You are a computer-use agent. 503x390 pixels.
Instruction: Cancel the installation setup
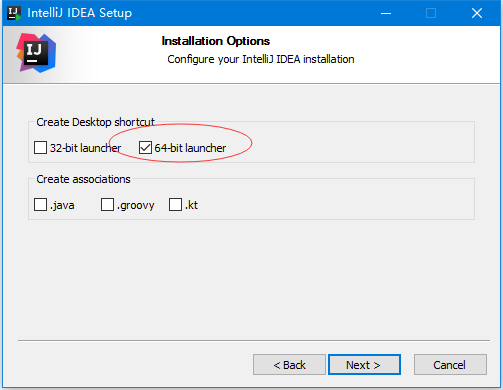pyautogui.click(x=450, y=365)
